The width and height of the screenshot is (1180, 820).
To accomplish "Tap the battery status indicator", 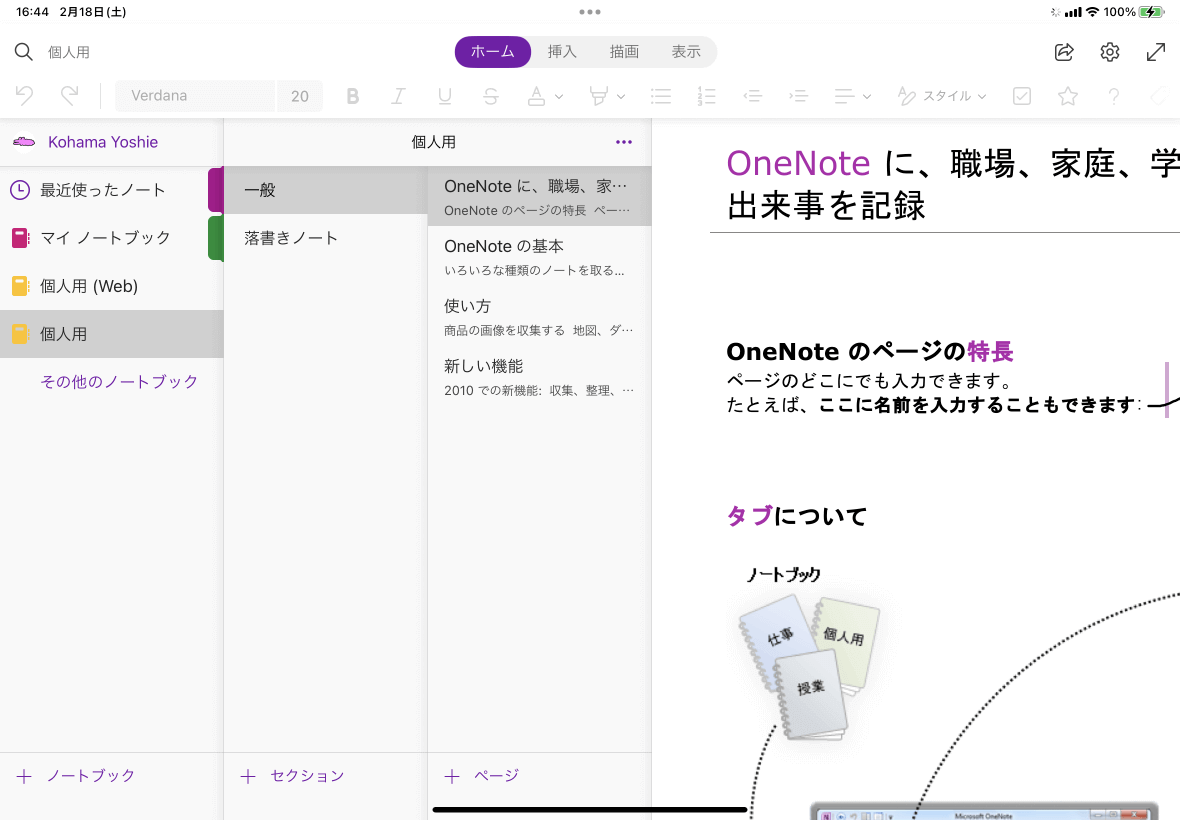I will 1151,12.
